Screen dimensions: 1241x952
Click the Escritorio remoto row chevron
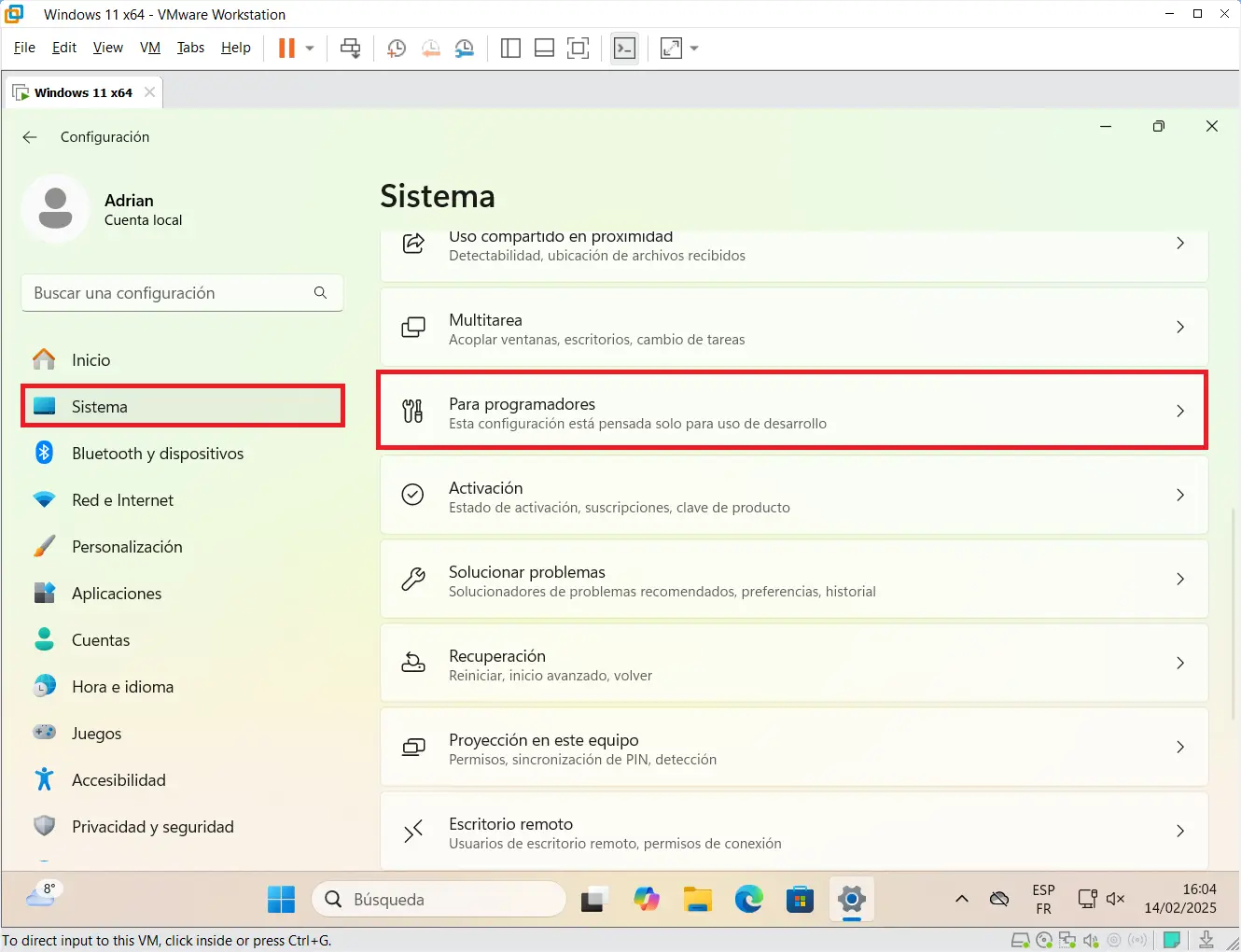(1180, 832)
